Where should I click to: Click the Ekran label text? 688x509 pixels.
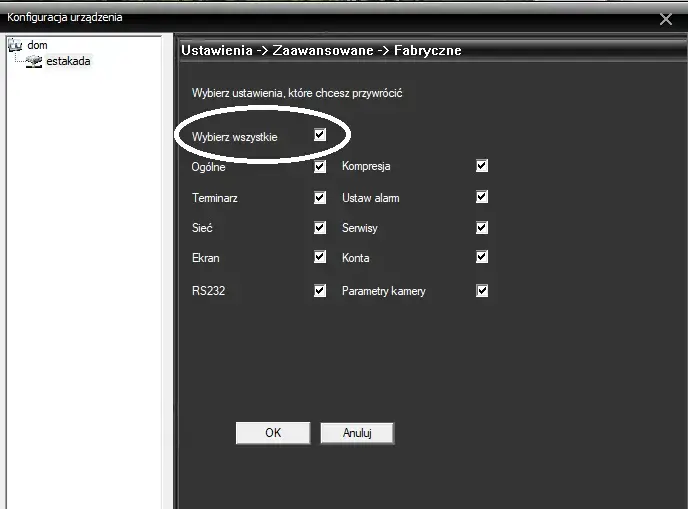(205, 258)
